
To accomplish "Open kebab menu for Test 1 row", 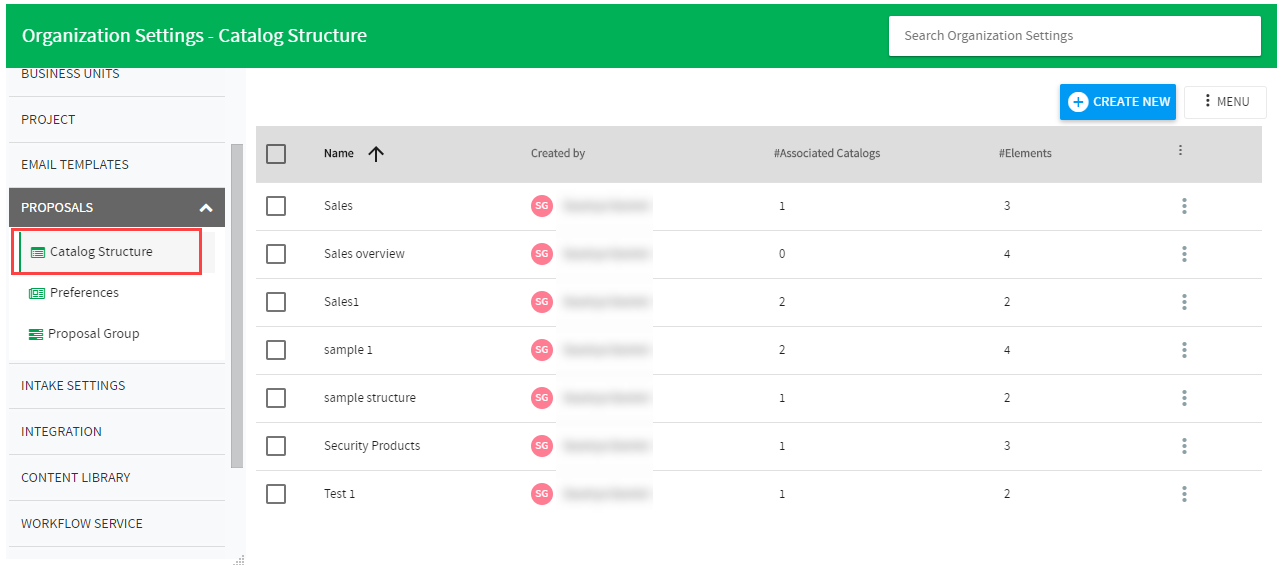I will pyautogui.click(x=1184, y=494).
